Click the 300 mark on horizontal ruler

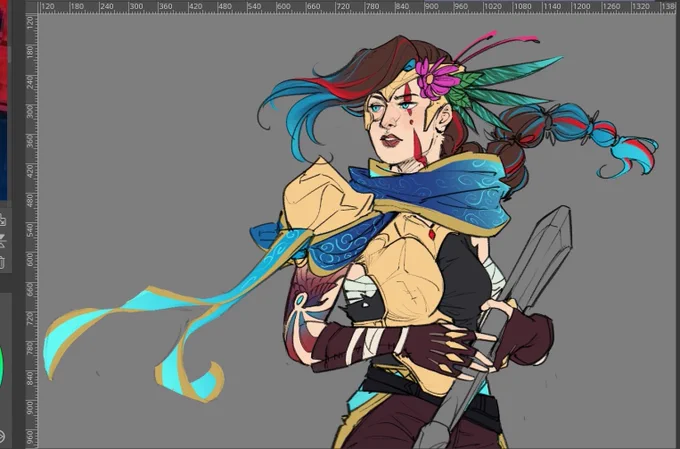(x=136, y=7)
